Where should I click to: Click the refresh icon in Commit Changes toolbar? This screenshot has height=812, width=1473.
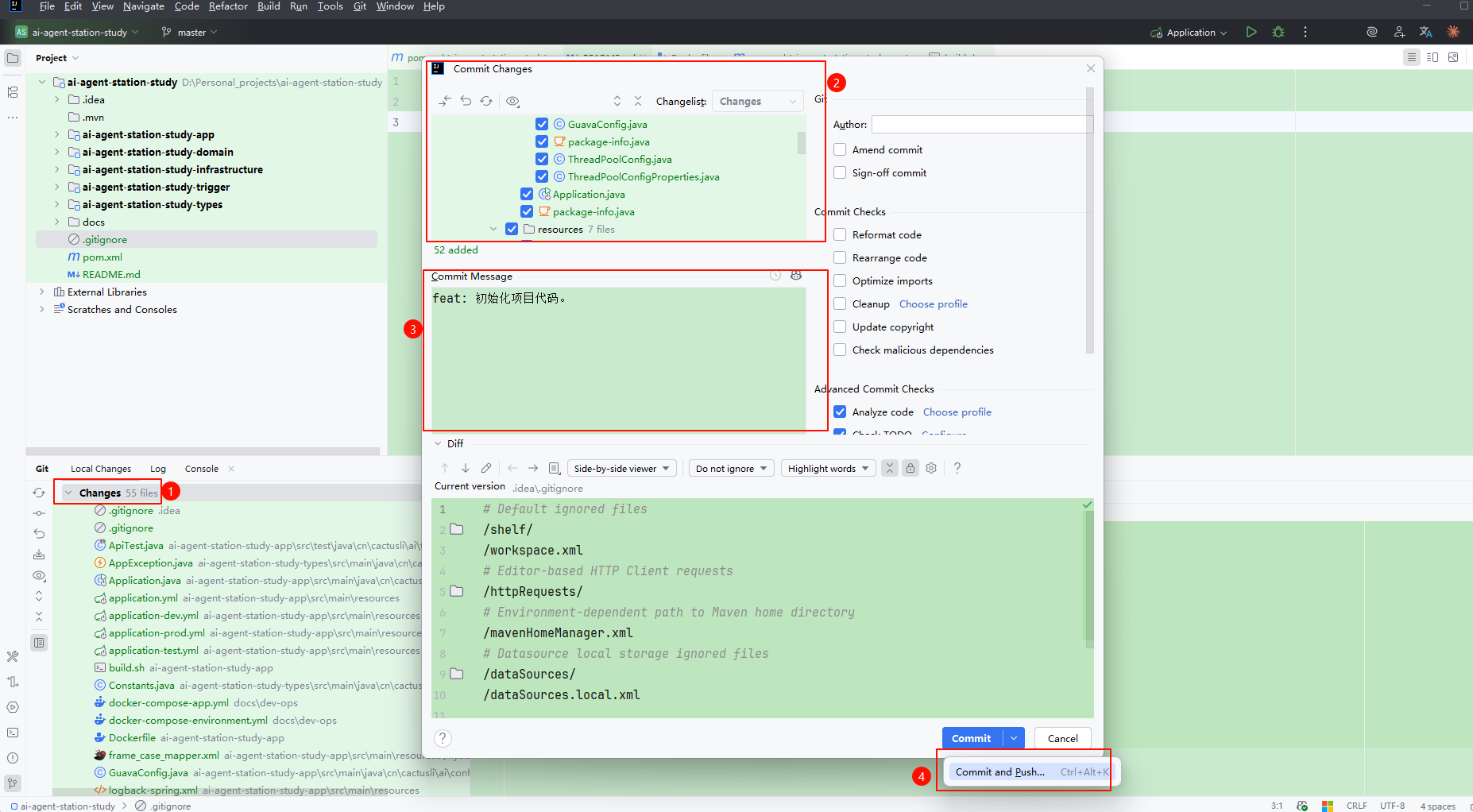click(486, 101)
